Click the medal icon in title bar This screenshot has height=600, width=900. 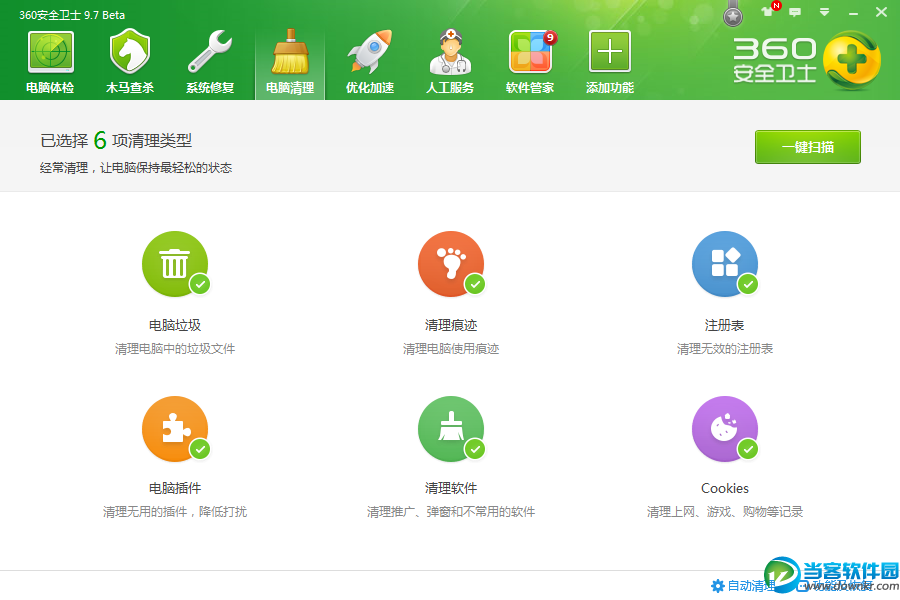(733, 14)
